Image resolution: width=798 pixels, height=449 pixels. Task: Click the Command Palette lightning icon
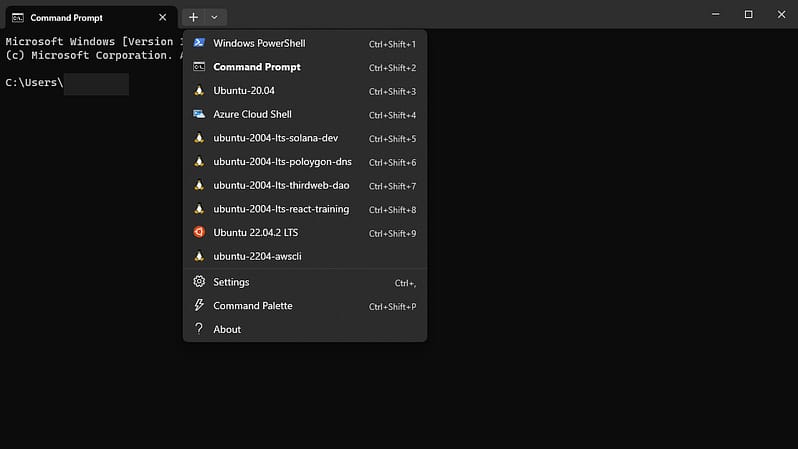[199, 306]
